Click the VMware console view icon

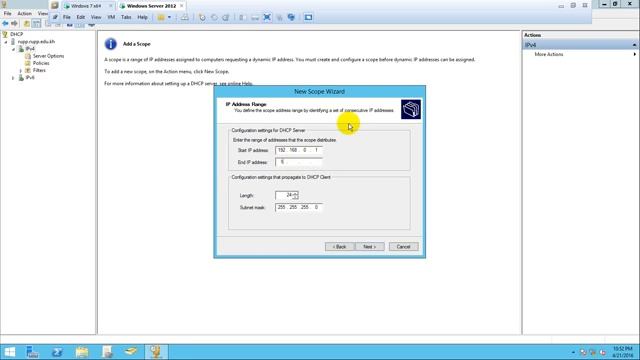(308, 17)
